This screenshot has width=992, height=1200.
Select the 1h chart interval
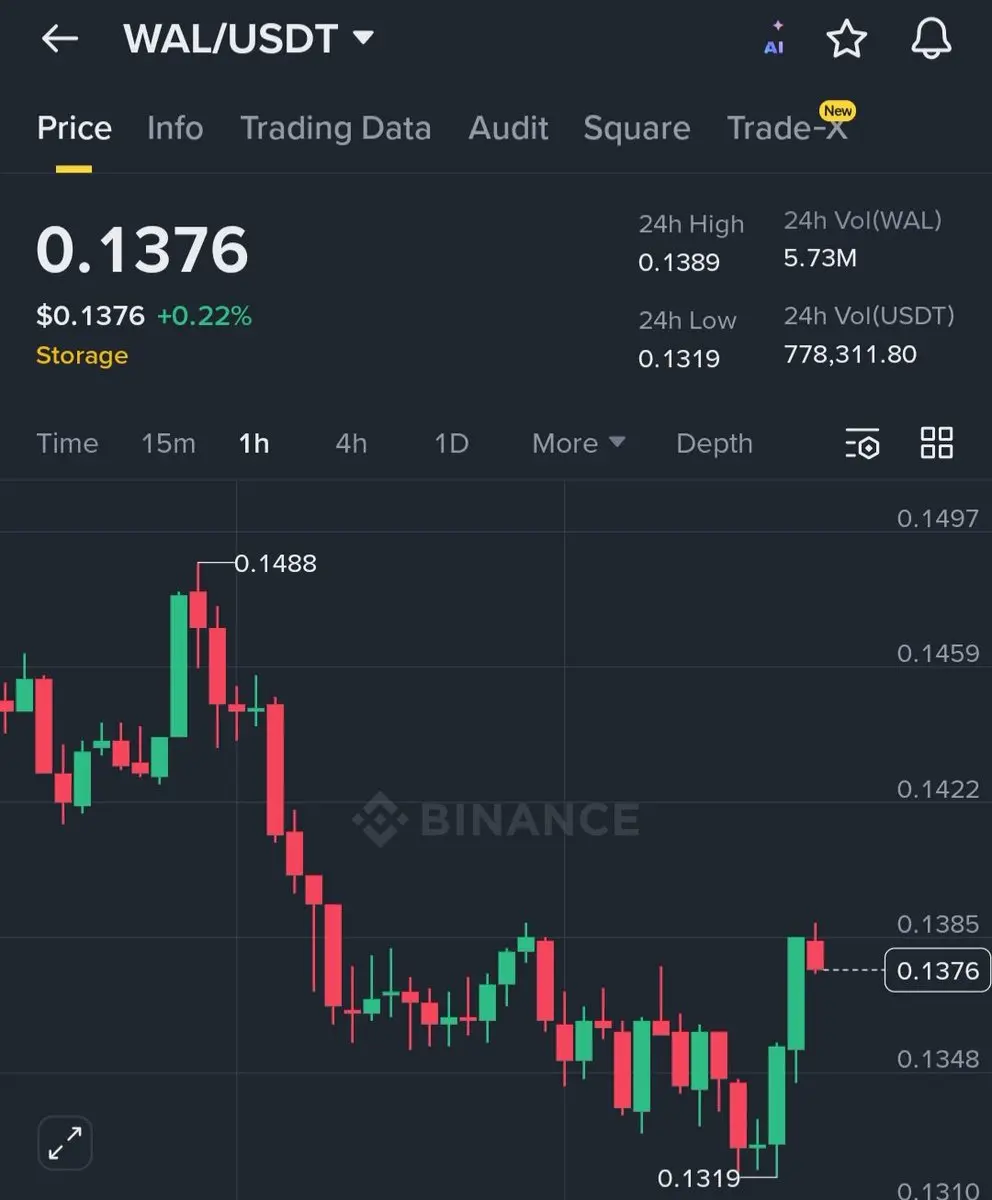tap(254, 443)
